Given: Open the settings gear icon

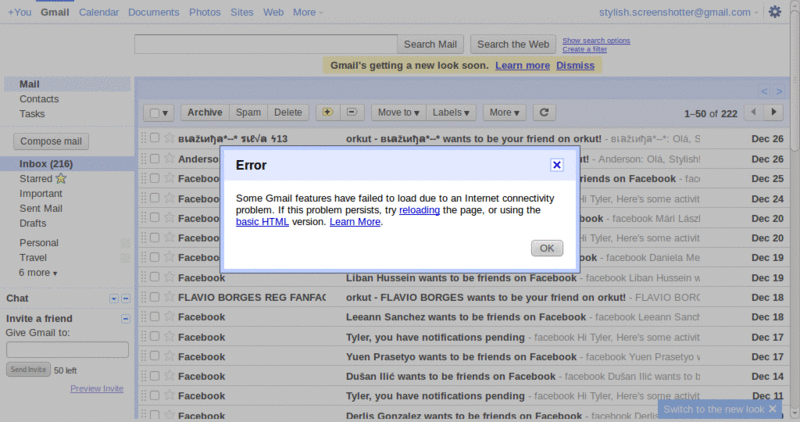Looking at the screenshot, I should tap(774, 12).
